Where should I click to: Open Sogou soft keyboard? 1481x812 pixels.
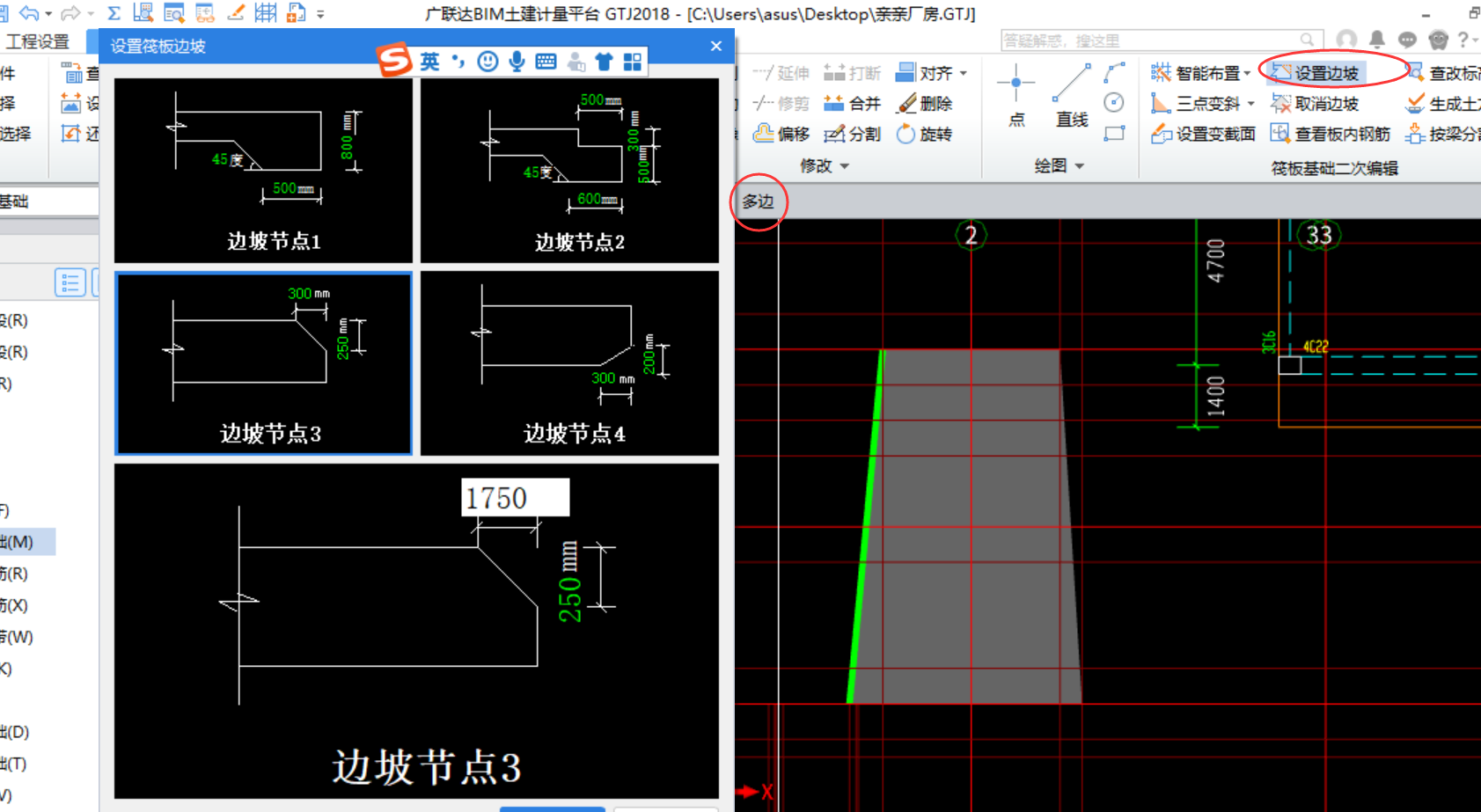(x=546, y=61)
